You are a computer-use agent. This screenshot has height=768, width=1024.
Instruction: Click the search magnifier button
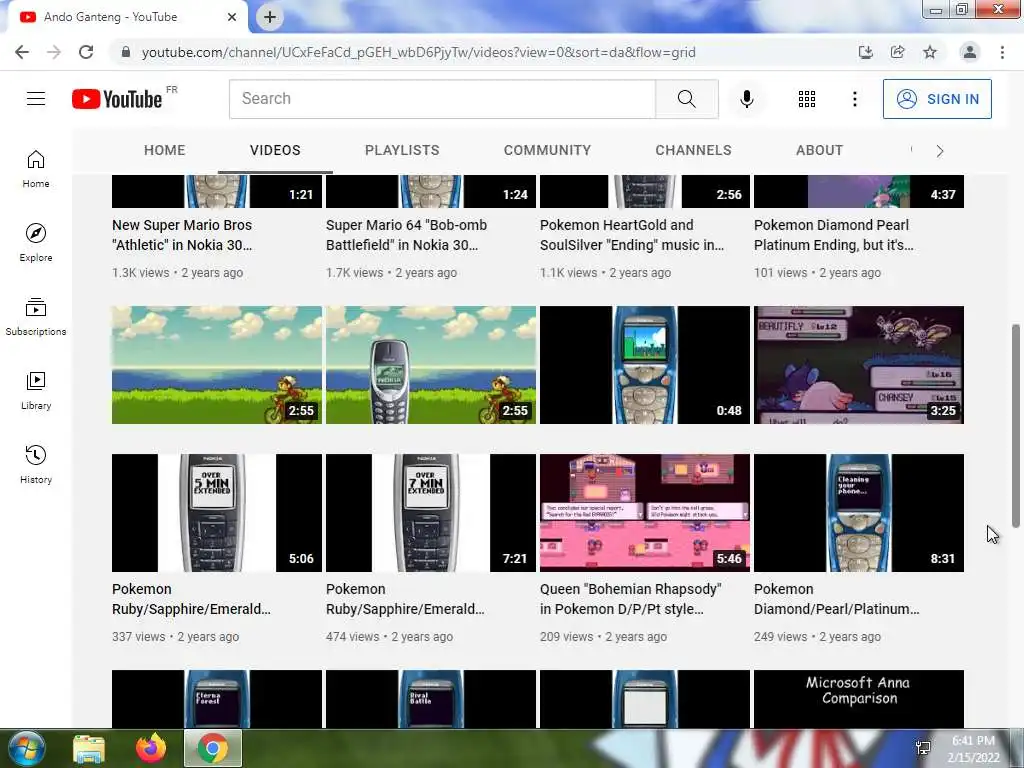tap(686, 99)
